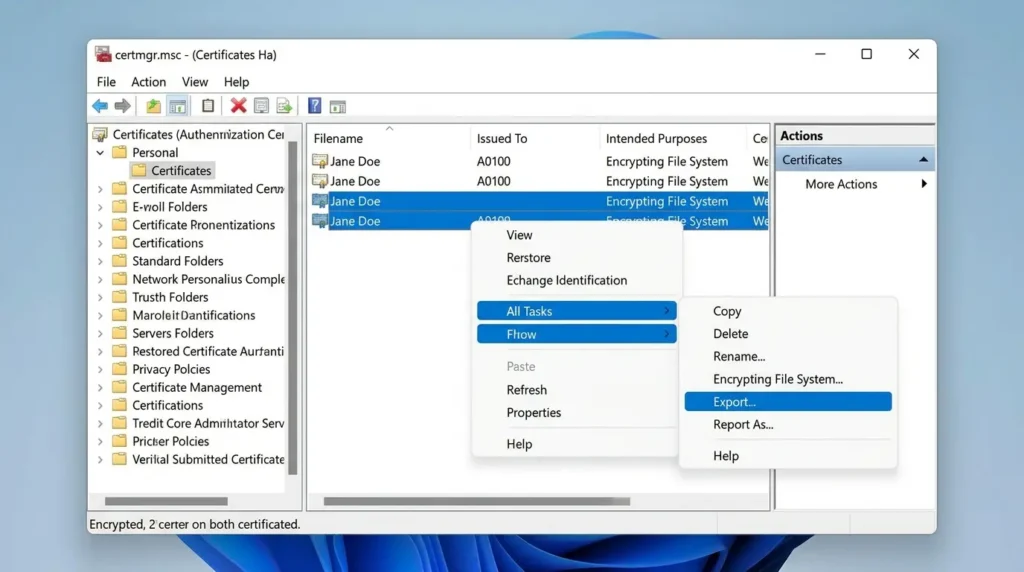1024x572 pixels.
Task: Click the Trusth Folders folder icon
Action: point(119,296)
